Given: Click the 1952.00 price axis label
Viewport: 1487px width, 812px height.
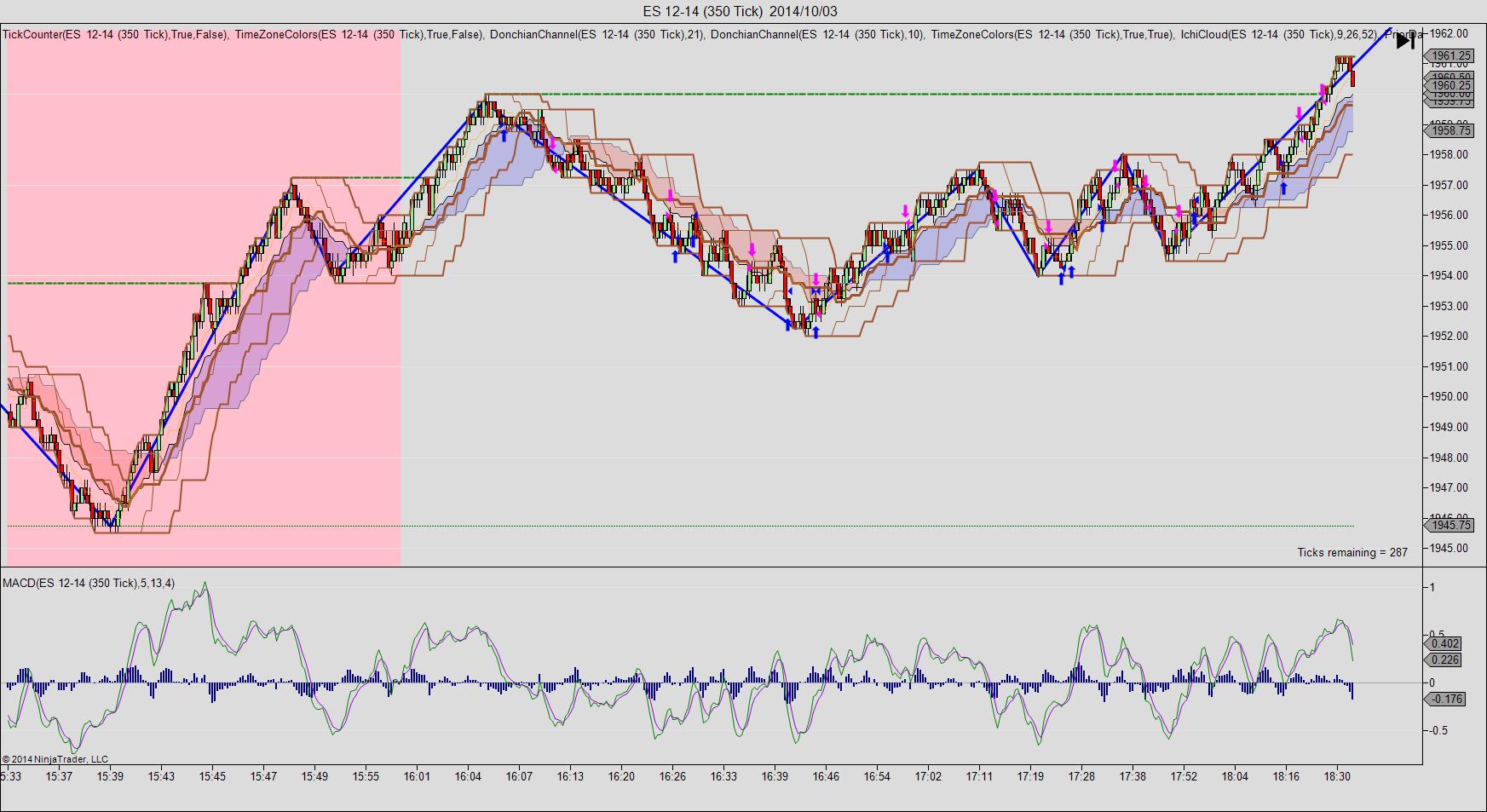Looking at the screenshot, I should [x=1450, y=337].
